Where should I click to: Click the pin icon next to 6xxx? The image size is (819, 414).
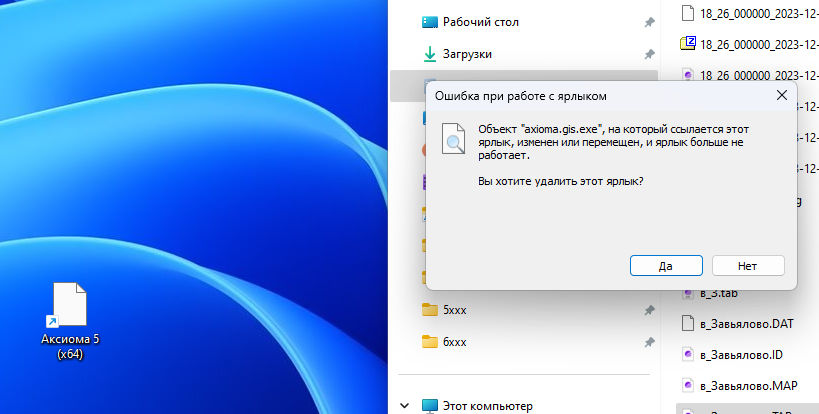(x=649, y=342)
